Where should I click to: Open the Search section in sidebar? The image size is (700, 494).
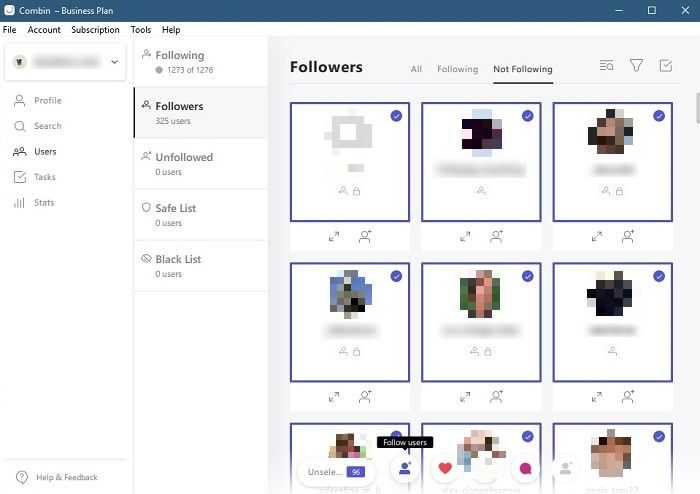tap(38, 126)
